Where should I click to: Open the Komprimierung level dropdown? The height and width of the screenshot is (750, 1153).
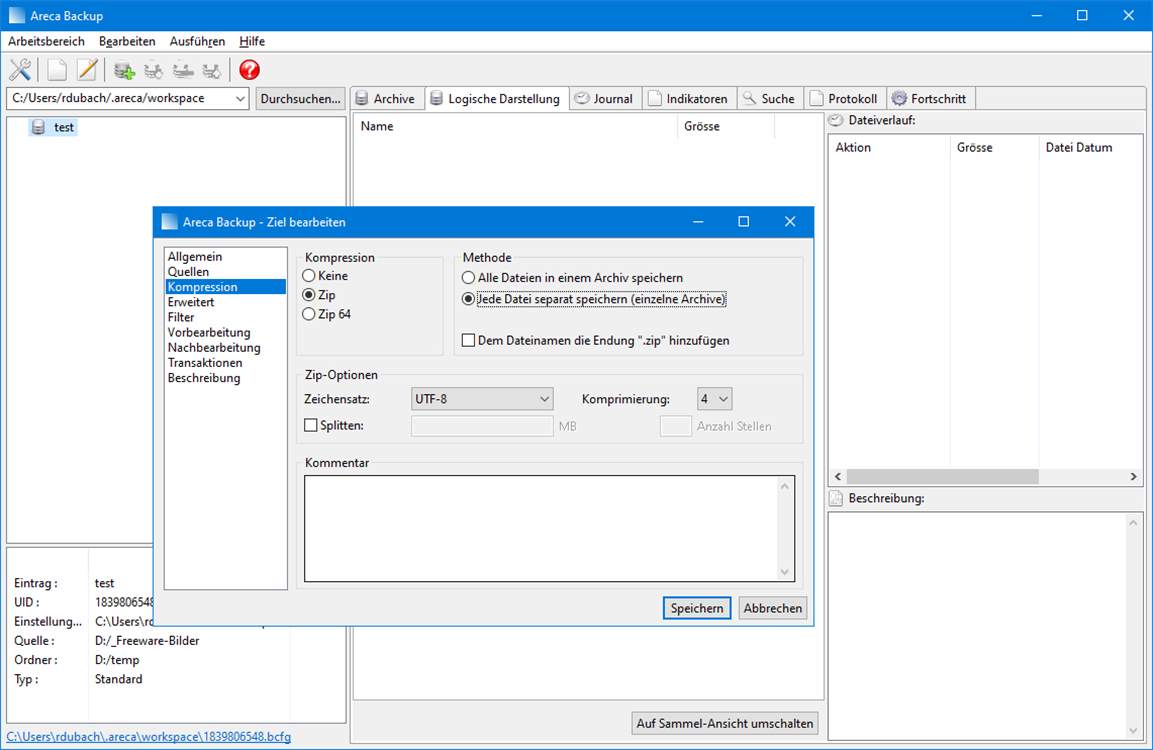coord(714,399)
